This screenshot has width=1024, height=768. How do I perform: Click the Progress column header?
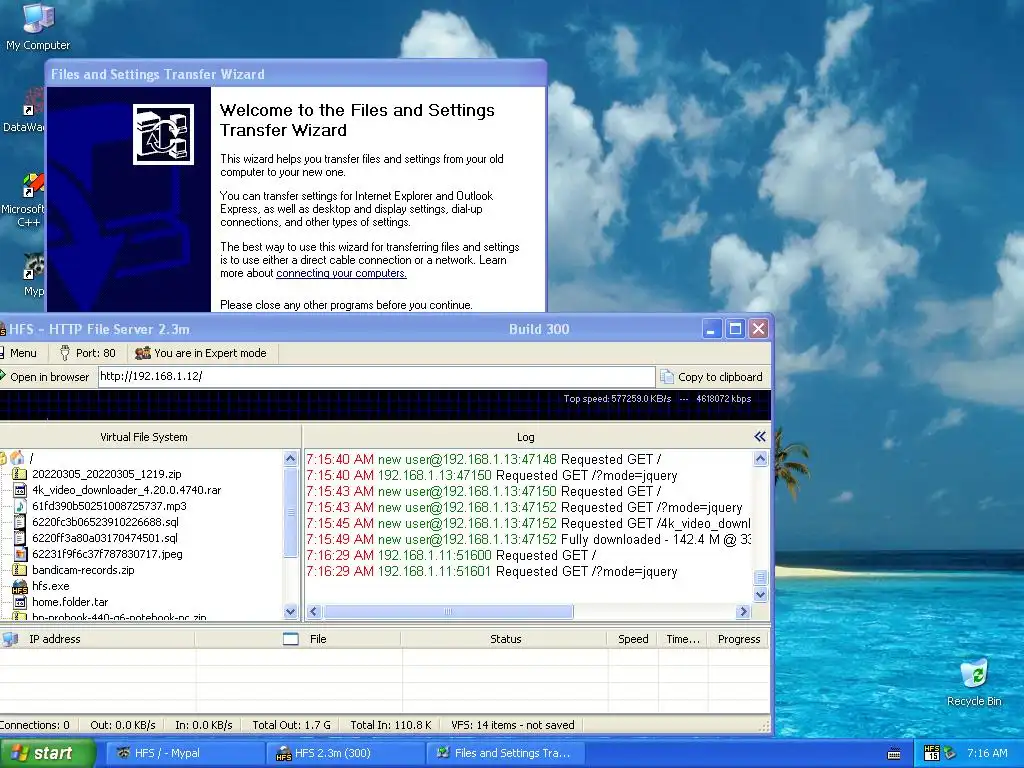click(739, 639)
